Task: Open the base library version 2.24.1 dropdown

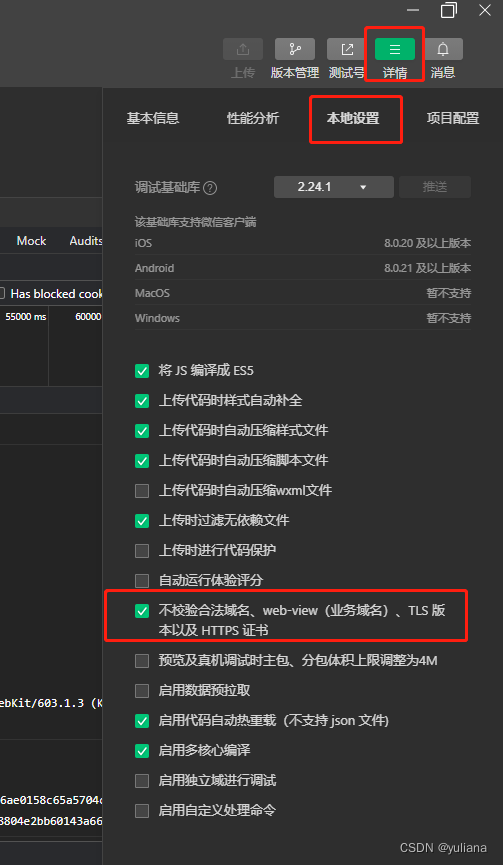Action: 334,187
